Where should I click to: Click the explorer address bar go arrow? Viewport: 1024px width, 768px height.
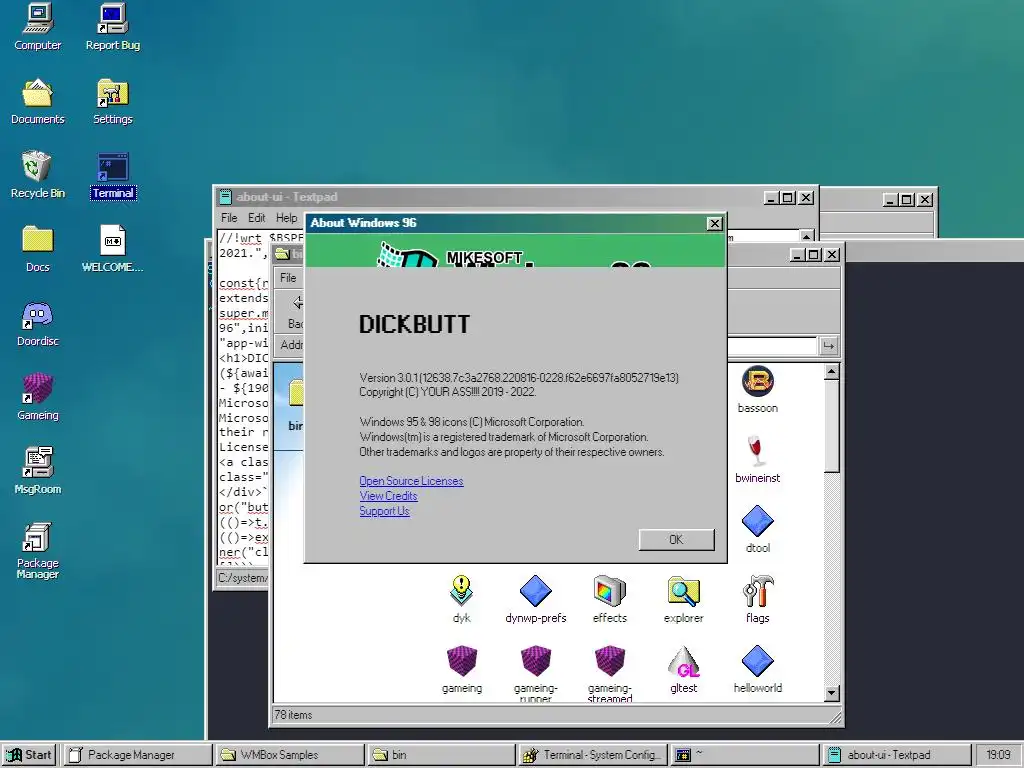click(828, 346)
